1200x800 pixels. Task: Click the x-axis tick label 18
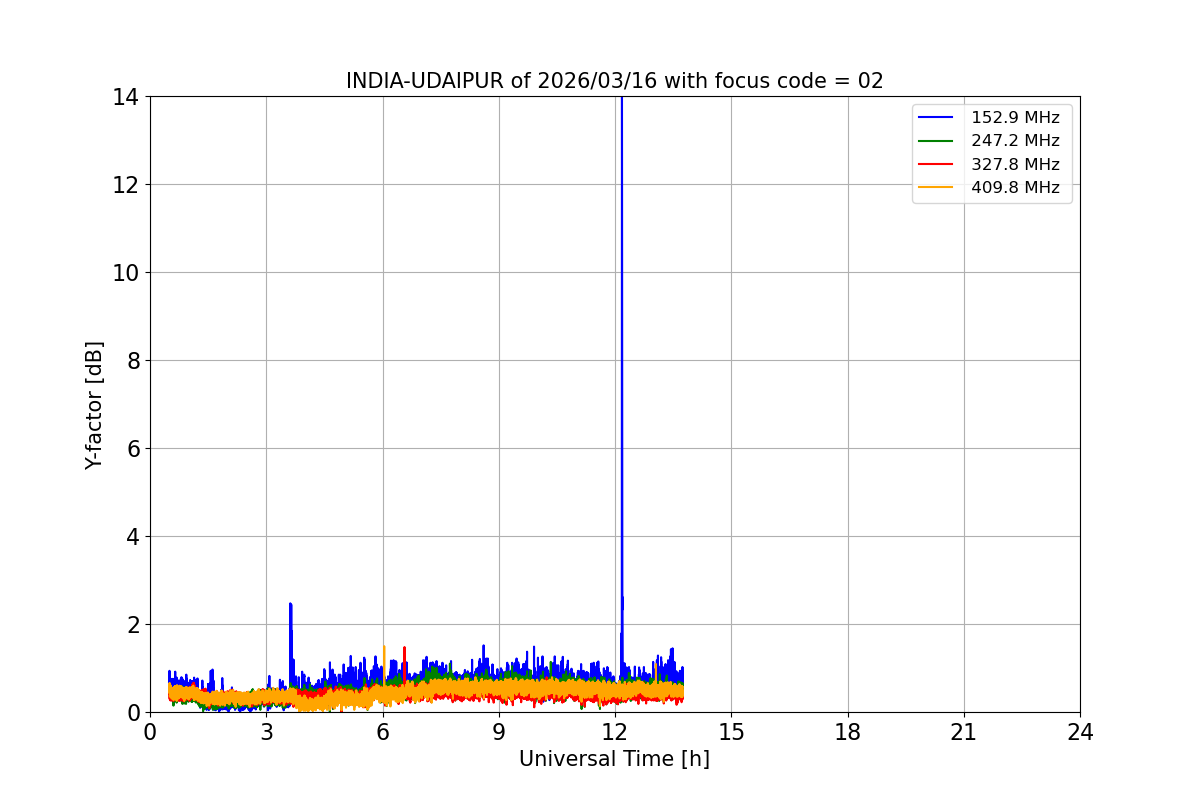point(848,732)
